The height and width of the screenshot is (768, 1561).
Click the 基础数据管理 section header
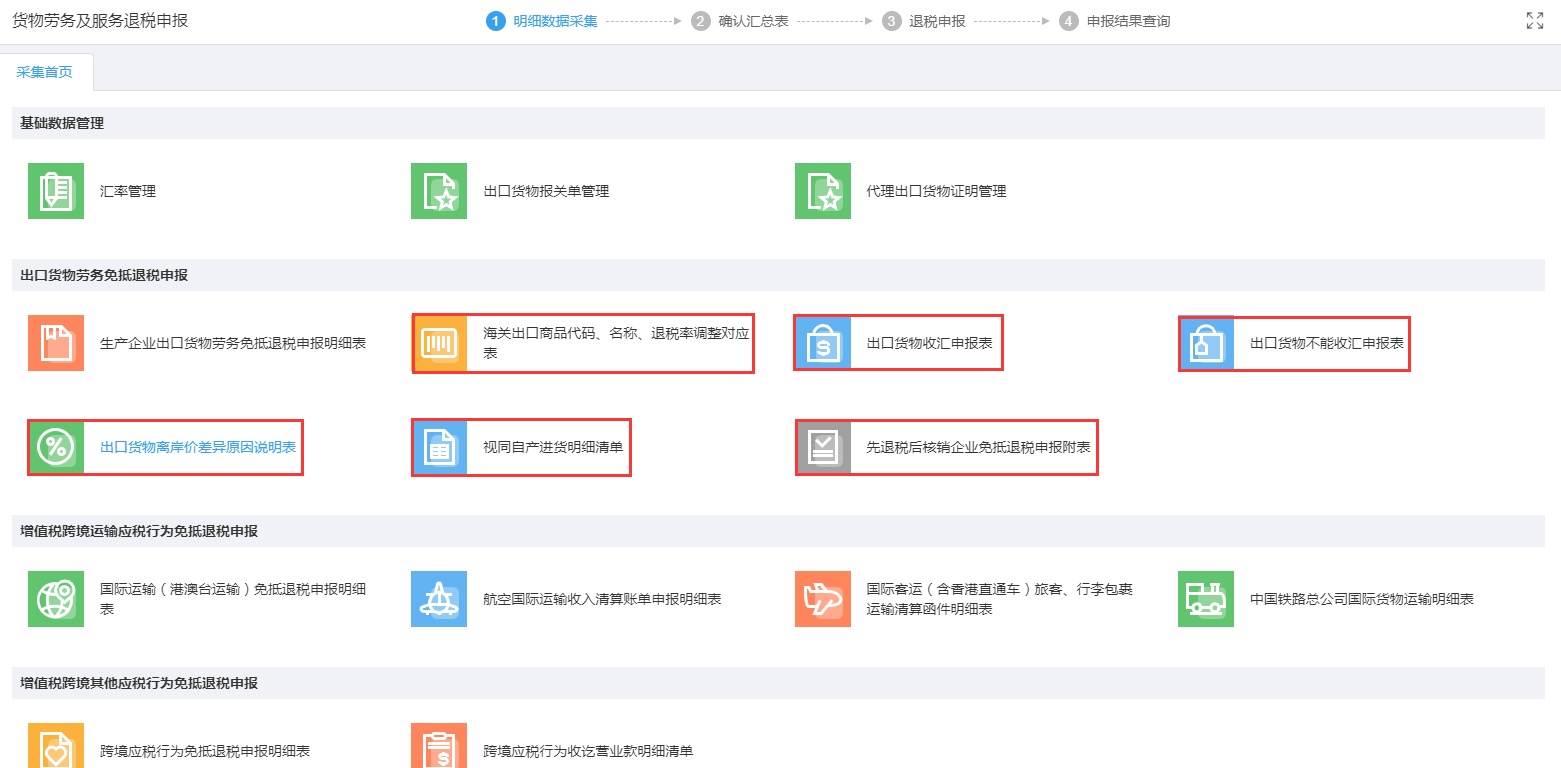(x=62, y=123)
